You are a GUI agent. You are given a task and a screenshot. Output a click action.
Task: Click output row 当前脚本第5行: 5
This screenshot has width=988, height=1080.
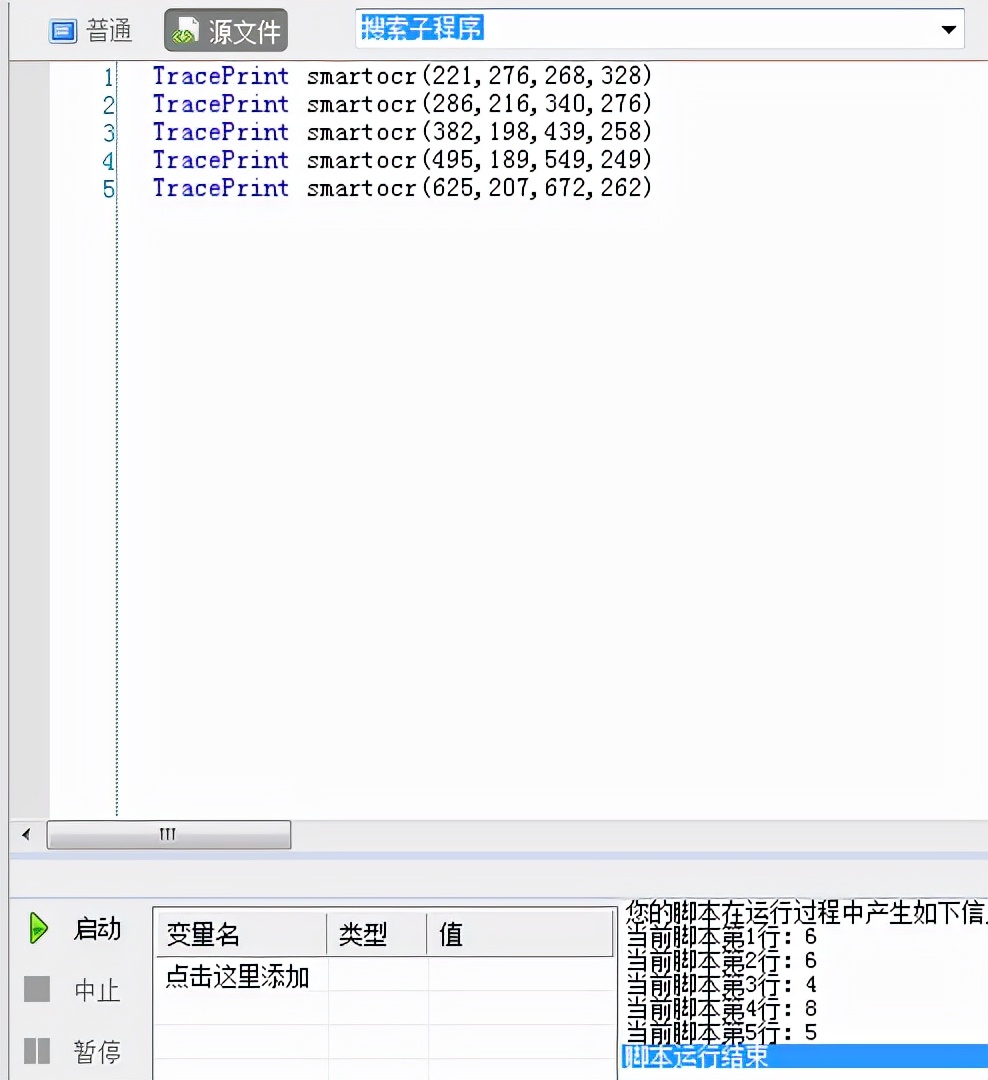[721, 1032]
